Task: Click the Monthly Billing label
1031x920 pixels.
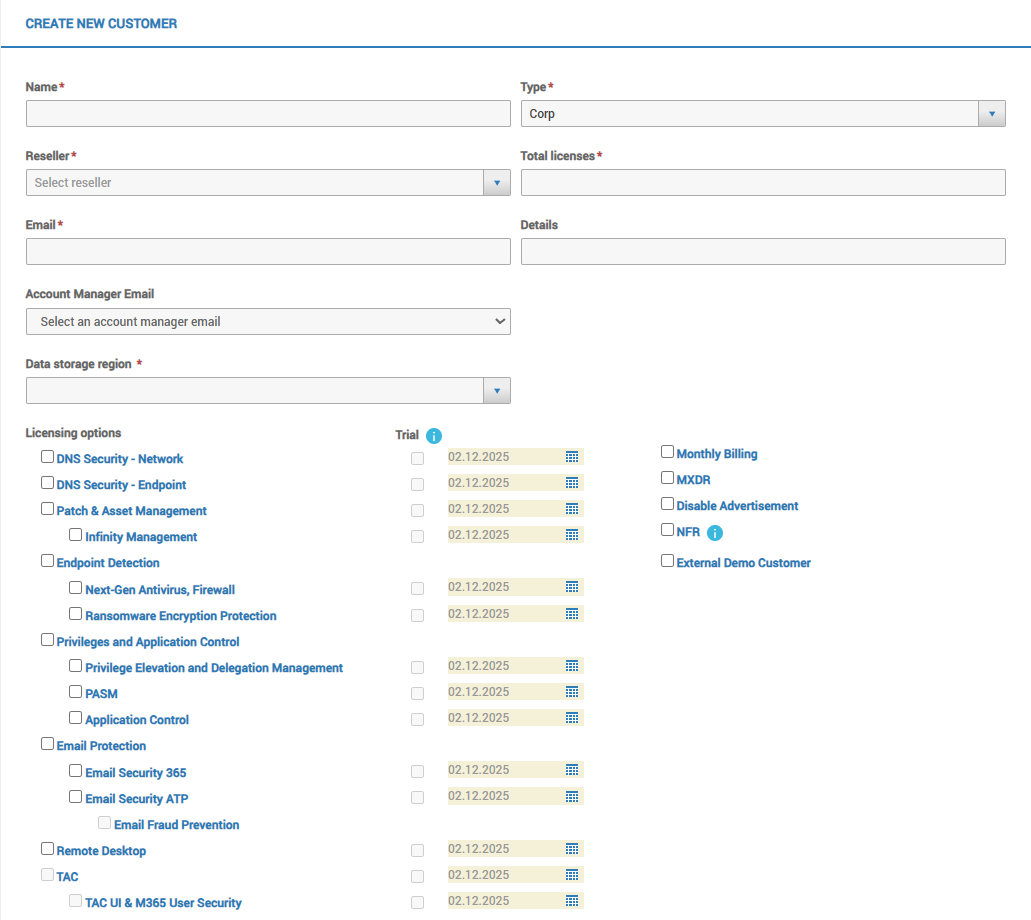Action: point(717,454)
